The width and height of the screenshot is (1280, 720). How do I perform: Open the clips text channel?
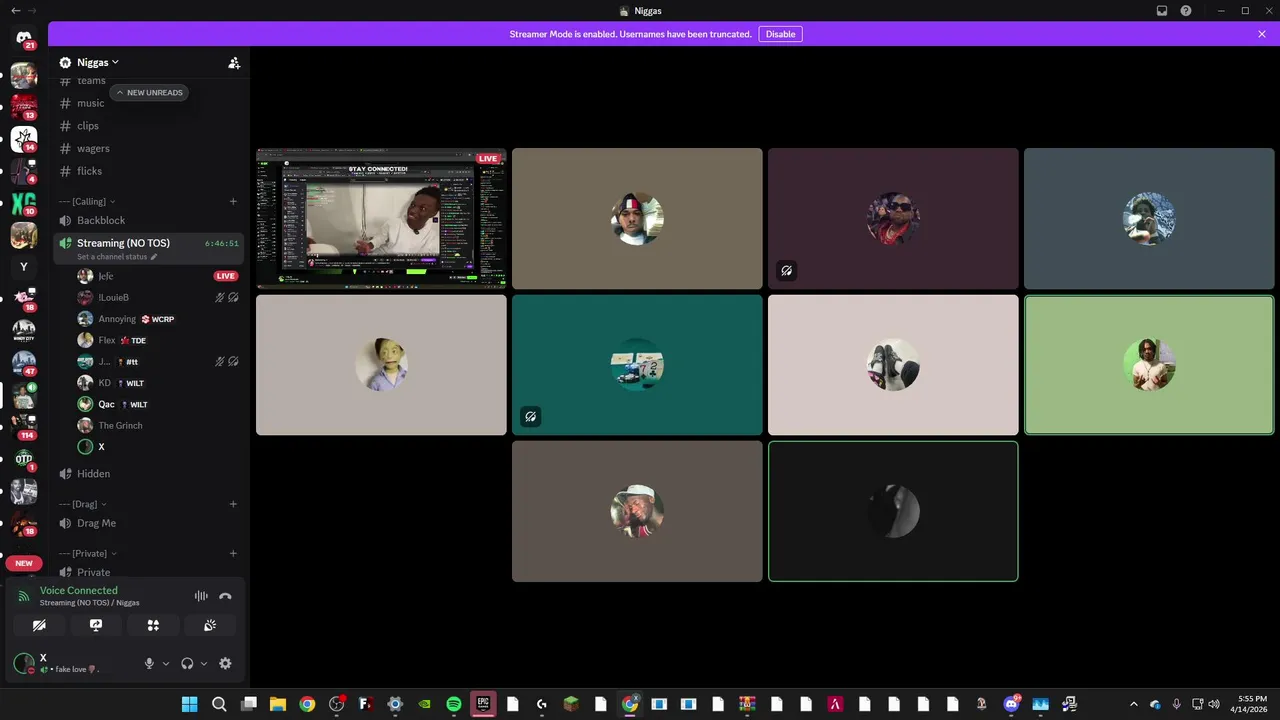click(x=148, y=126)
